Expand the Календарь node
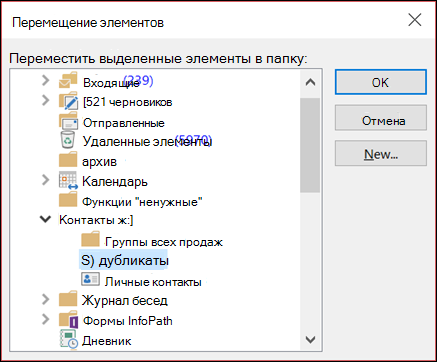The height and width of the screenshot is (362, 437). 45,180
